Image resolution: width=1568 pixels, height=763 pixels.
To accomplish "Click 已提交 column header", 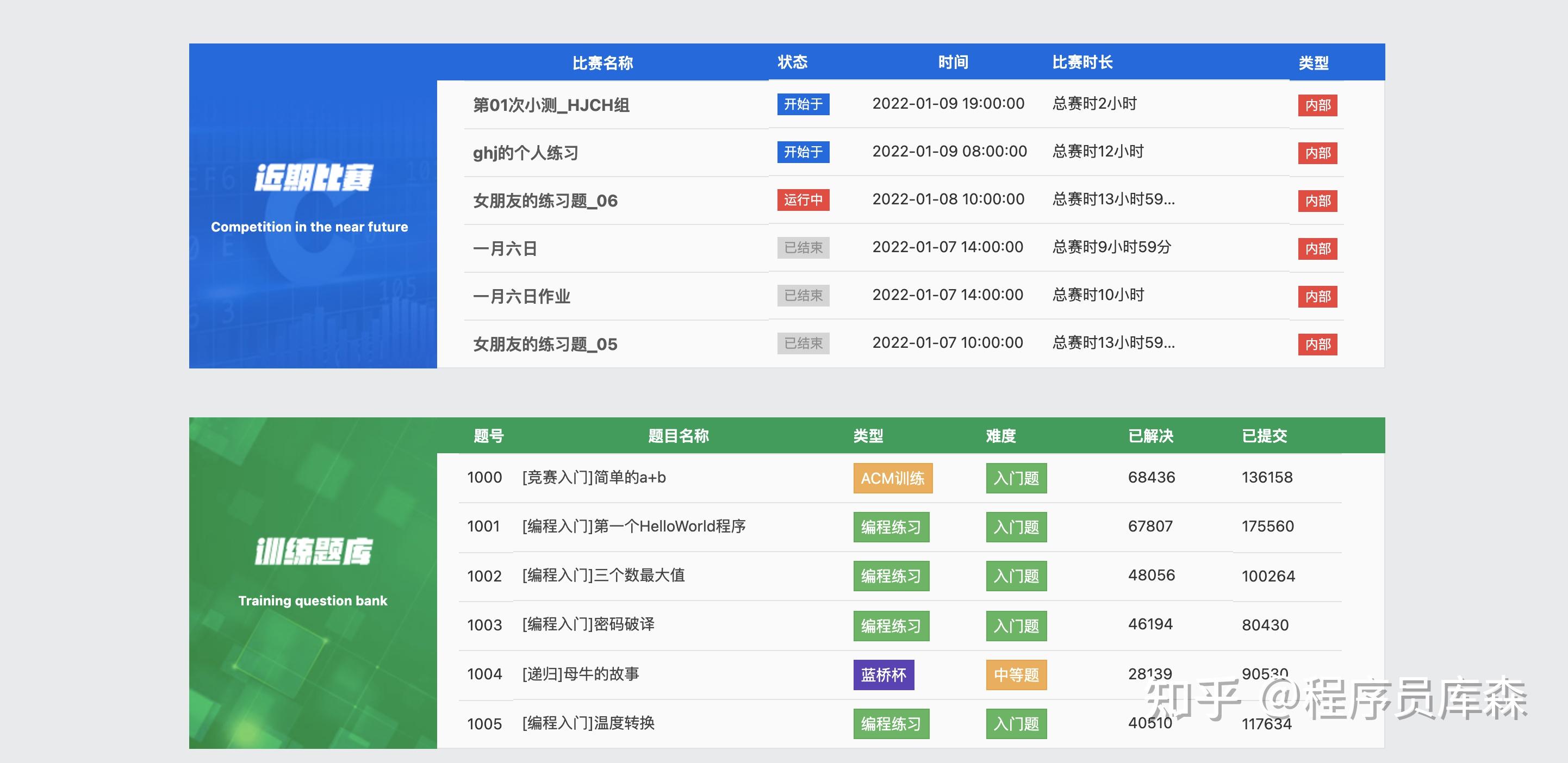I will [x=1264, y=436].
